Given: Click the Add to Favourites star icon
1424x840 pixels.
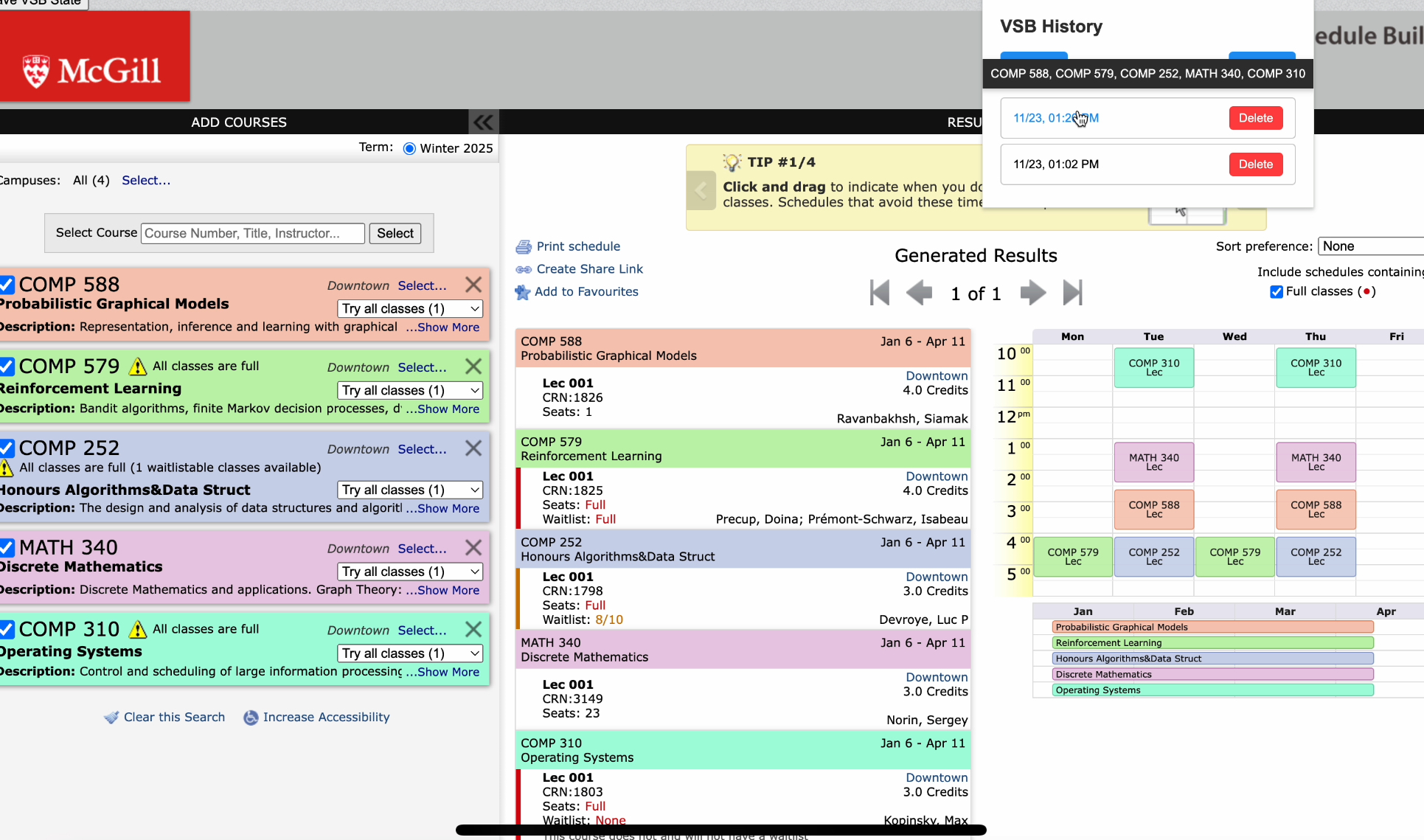Looking at the screenshot, I should pos(522,292).
